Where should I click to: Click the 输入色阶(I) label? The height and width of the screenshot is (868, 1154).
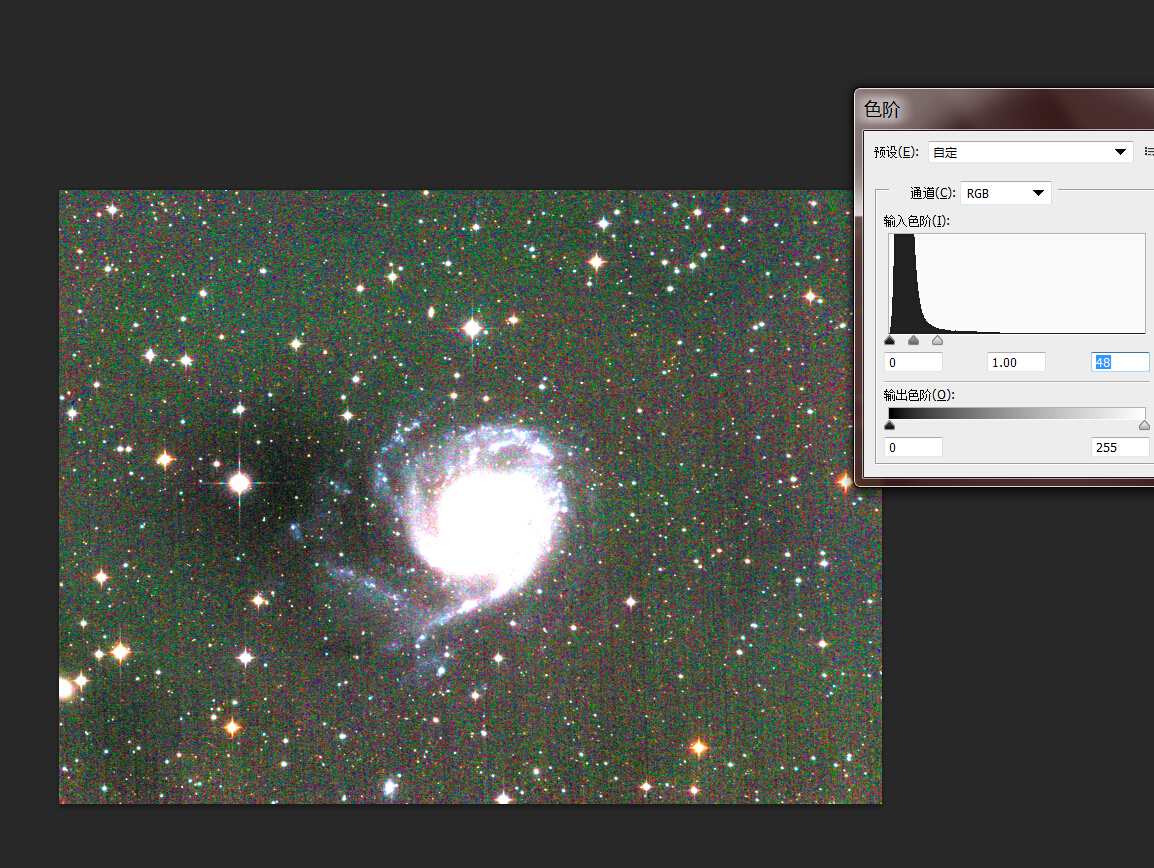click(x=916, y=221)
